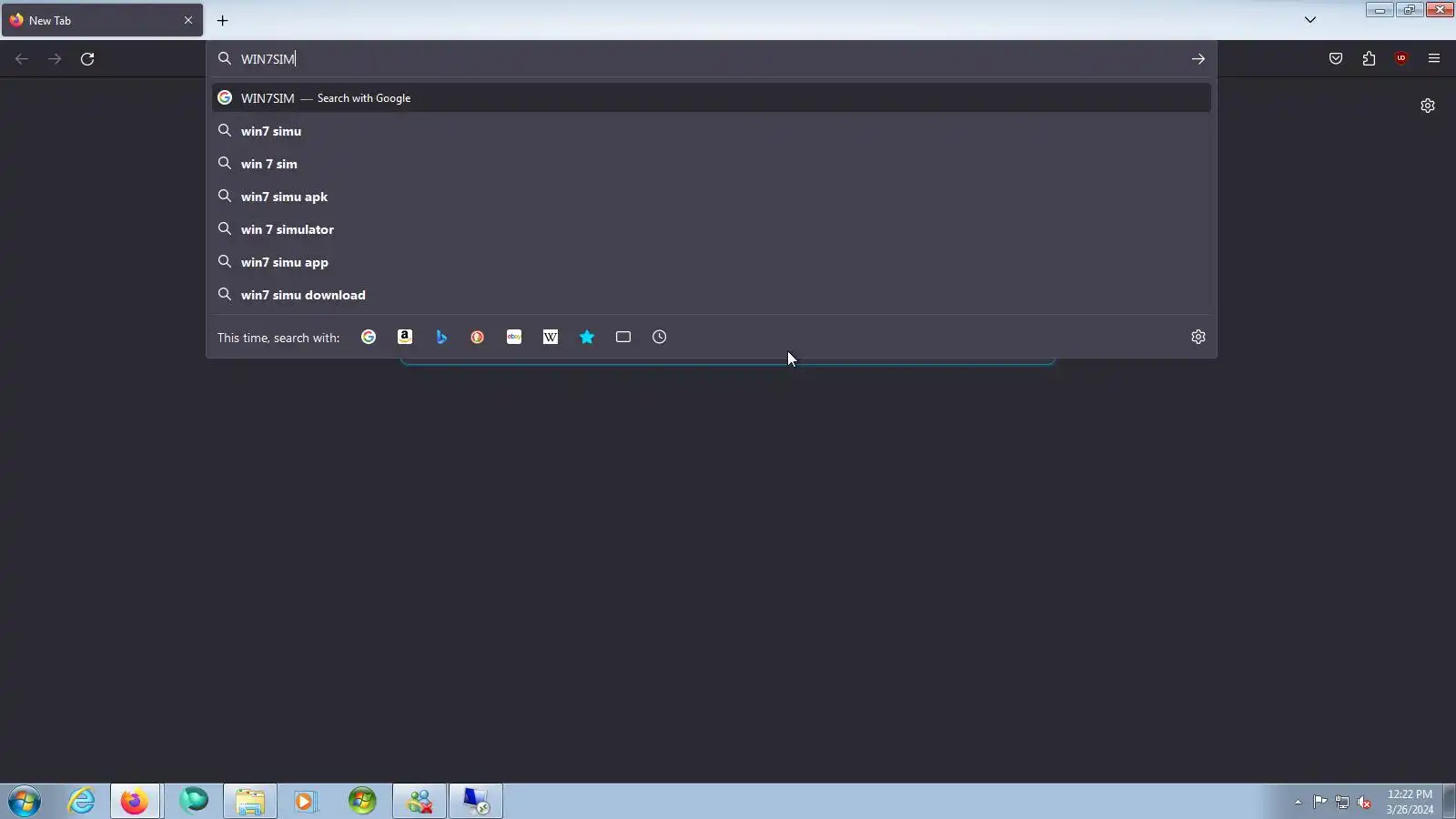Search this time with Wikipedia icon
1456x819 pixels.
pyautogui.click(x=551, y=338)
